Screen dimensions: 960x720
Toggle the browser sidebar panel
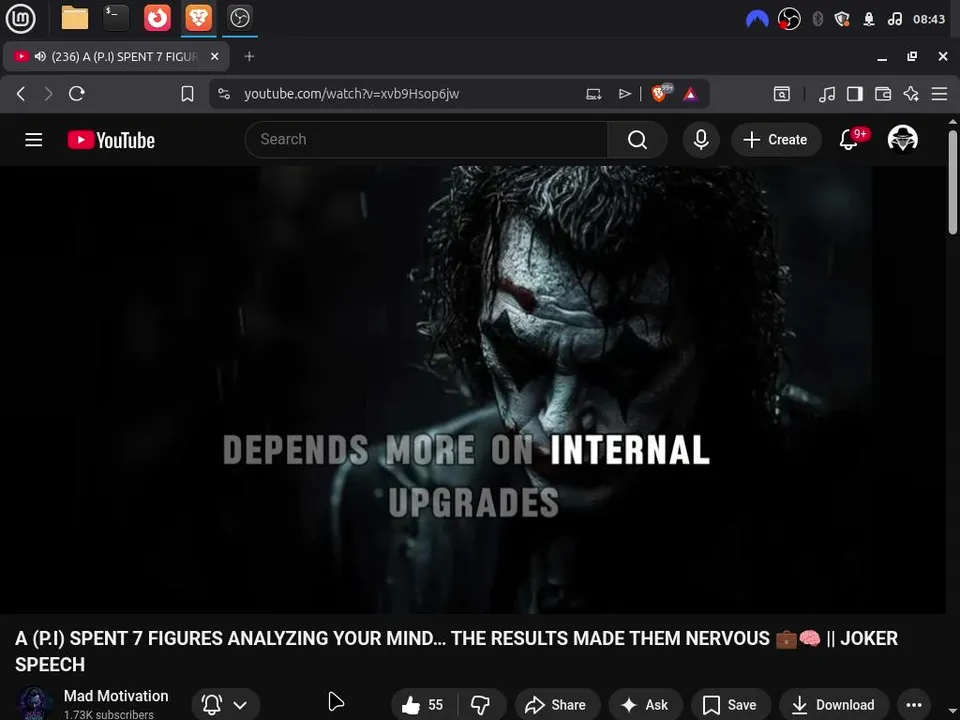pos(855,94)
